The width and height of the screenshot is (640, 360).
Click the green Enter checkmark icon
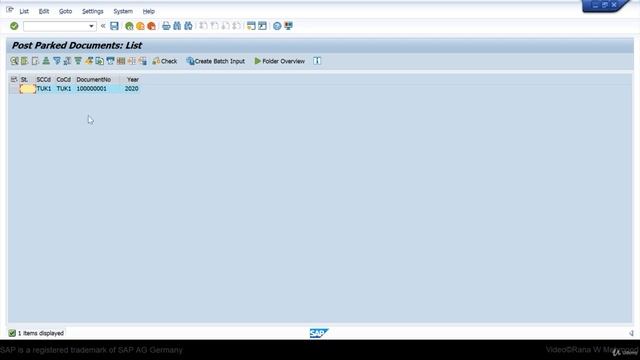[14, 26]
